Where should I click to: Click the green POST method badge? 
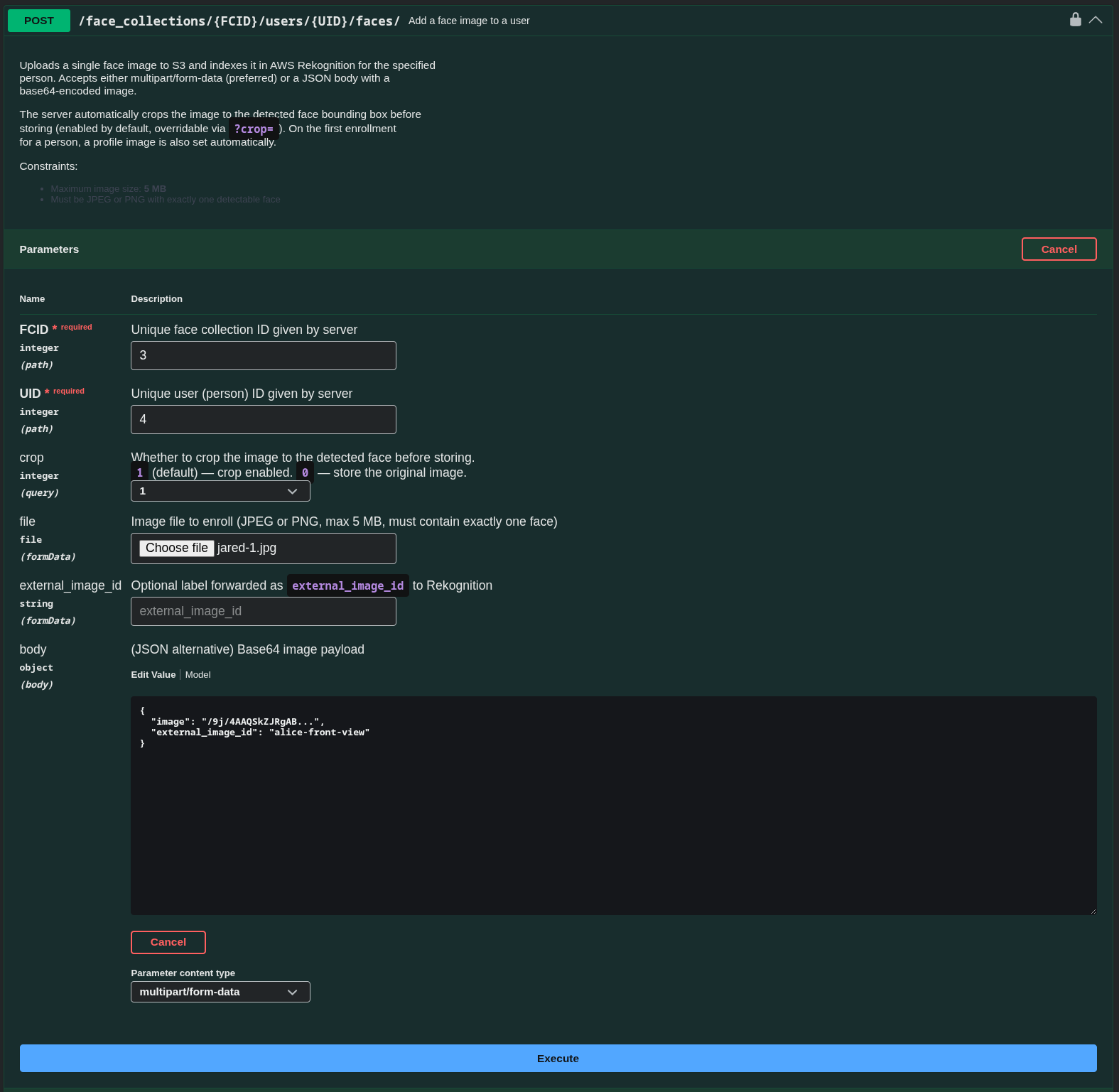coord(39,21)
